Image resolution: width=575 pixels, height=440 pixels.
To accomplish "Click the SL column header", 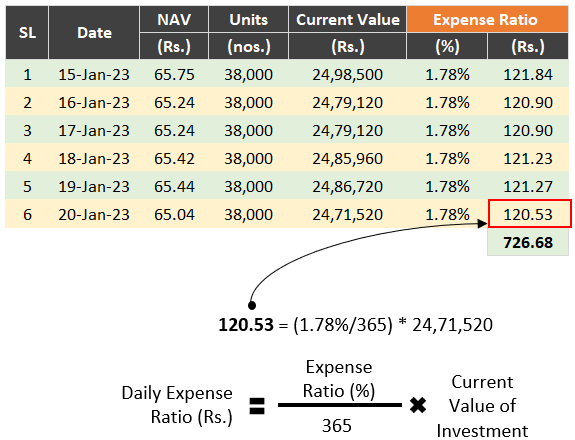I will coord(27,33).
